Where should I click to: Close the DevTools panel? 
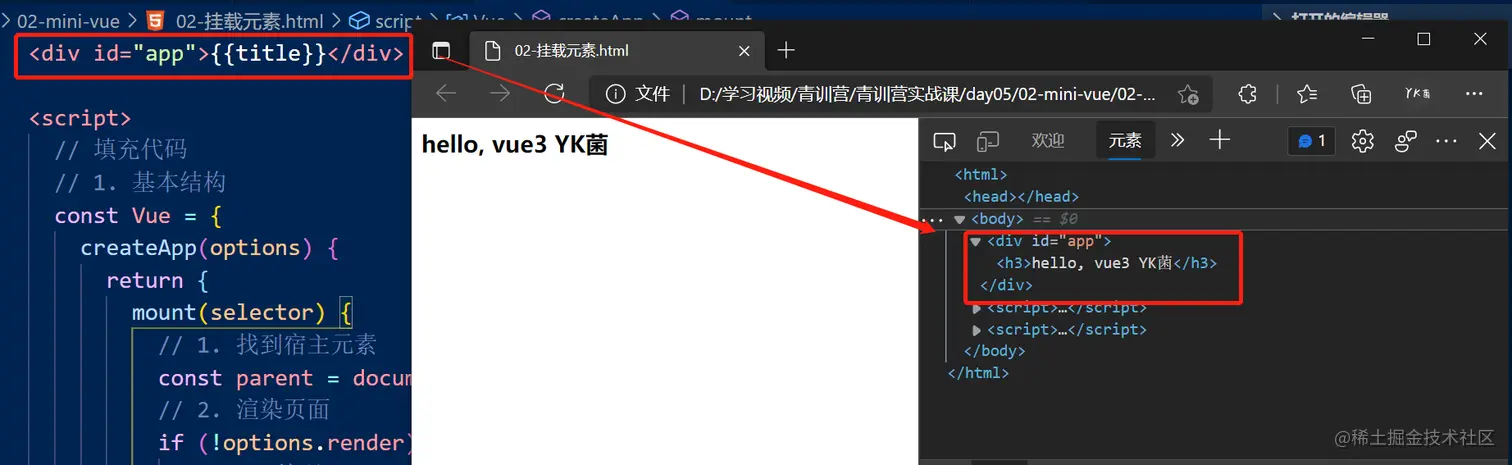[1487, 141]
